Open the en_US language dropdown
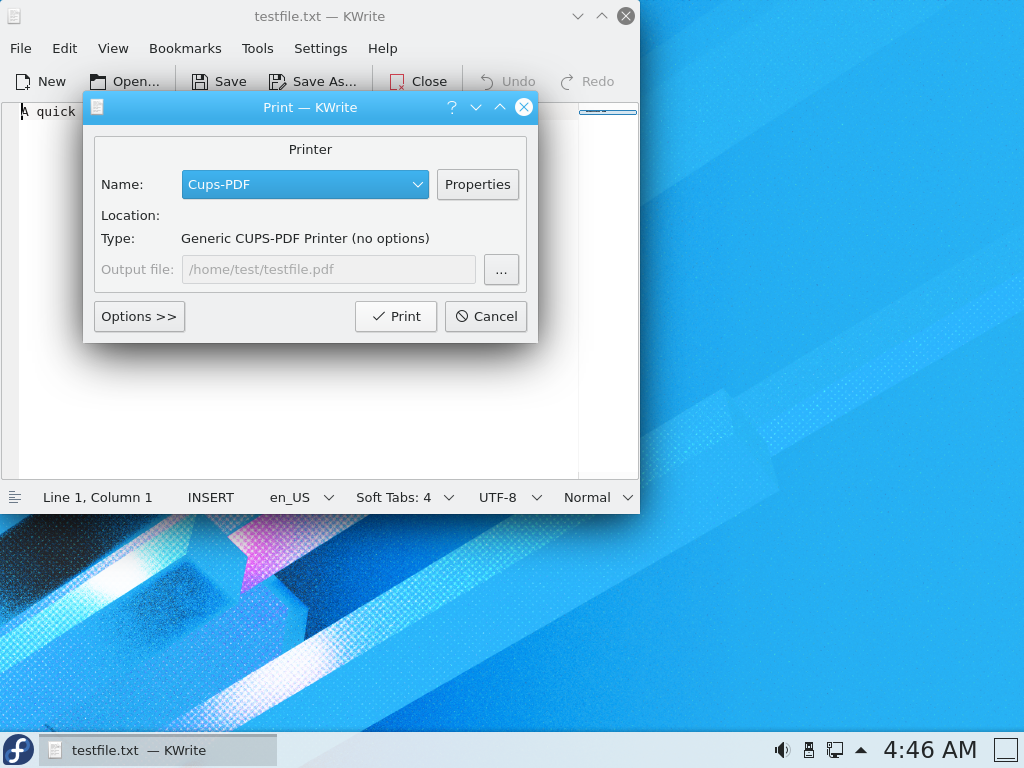1024x768 pixels. pyautogui.click(x=302, y=498)
